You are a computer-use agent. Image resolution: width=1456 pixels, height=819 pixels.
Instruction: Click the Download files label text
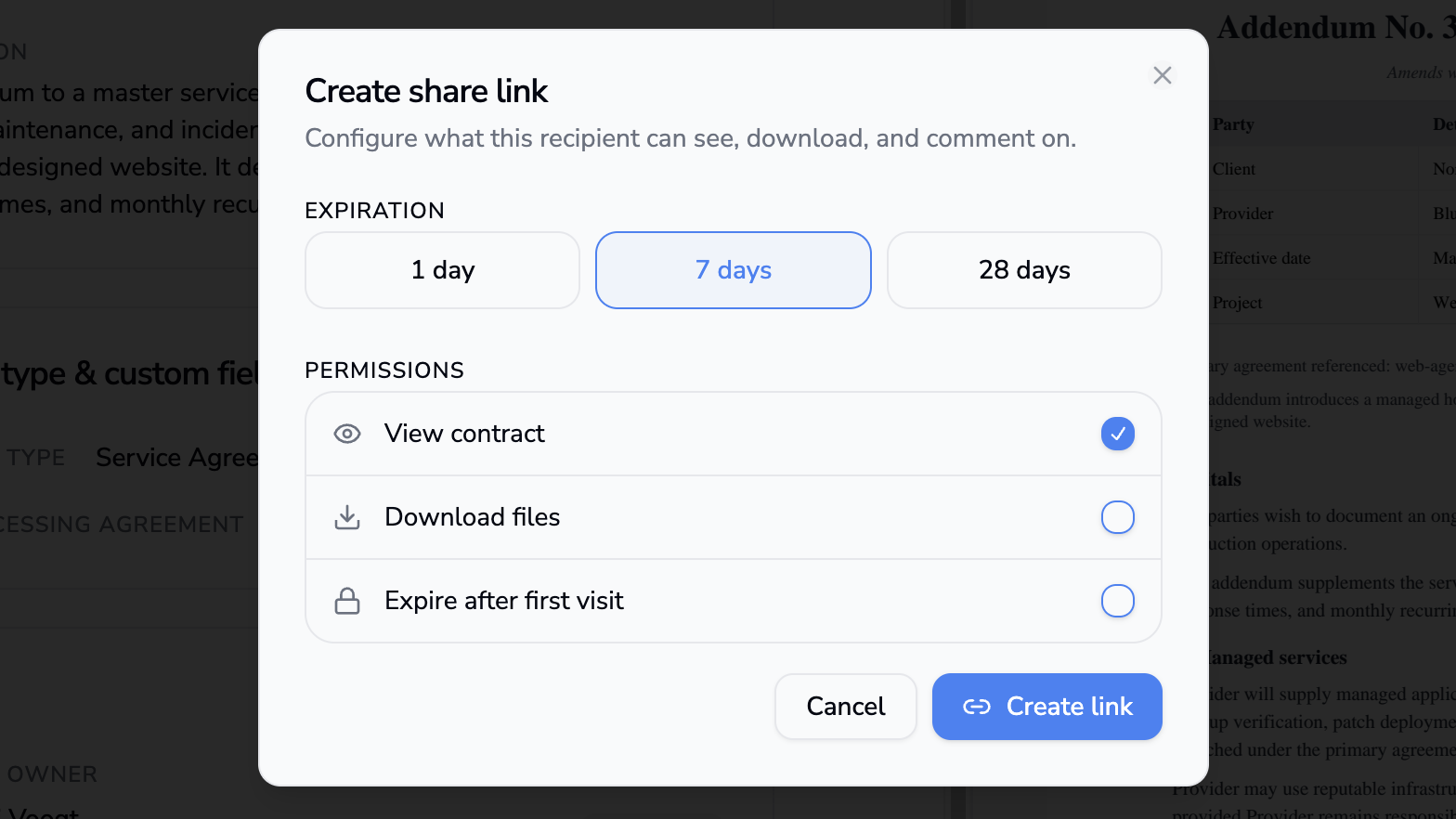[473, 517]
